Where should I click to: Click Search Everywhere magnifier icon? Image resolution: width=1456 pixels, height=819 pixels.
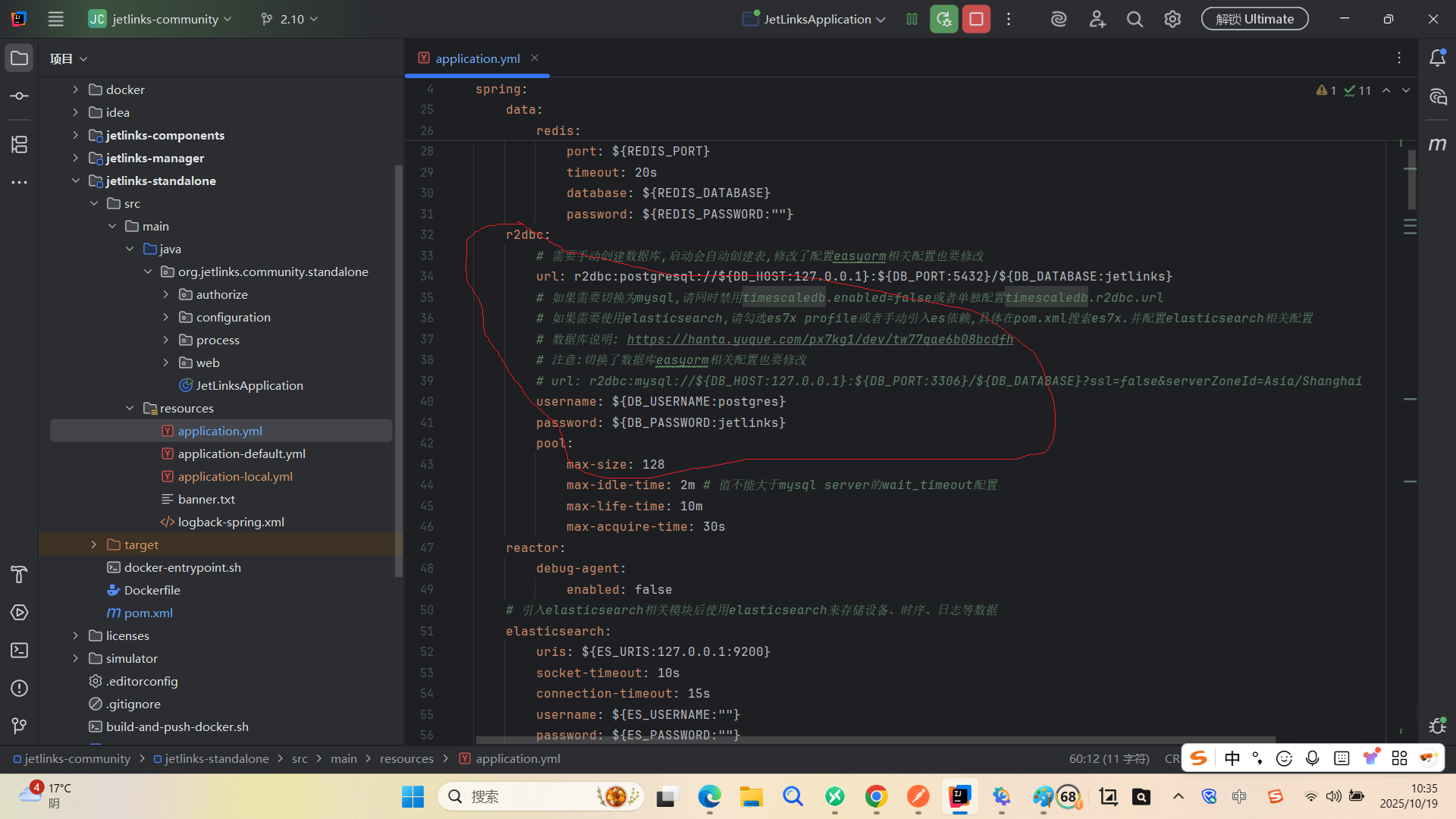(1134, 19)
